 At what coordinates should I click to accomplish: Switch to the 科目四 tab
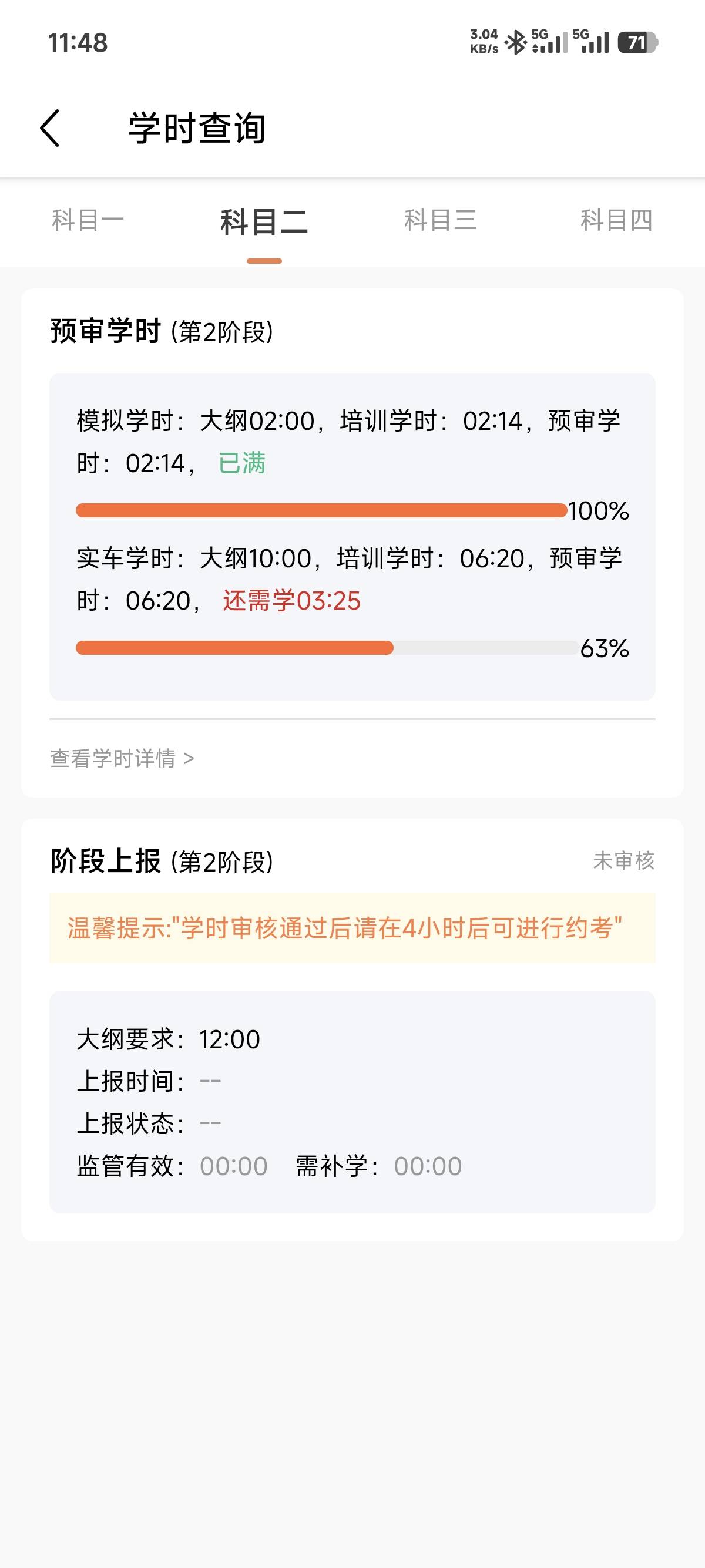point(616,220)
